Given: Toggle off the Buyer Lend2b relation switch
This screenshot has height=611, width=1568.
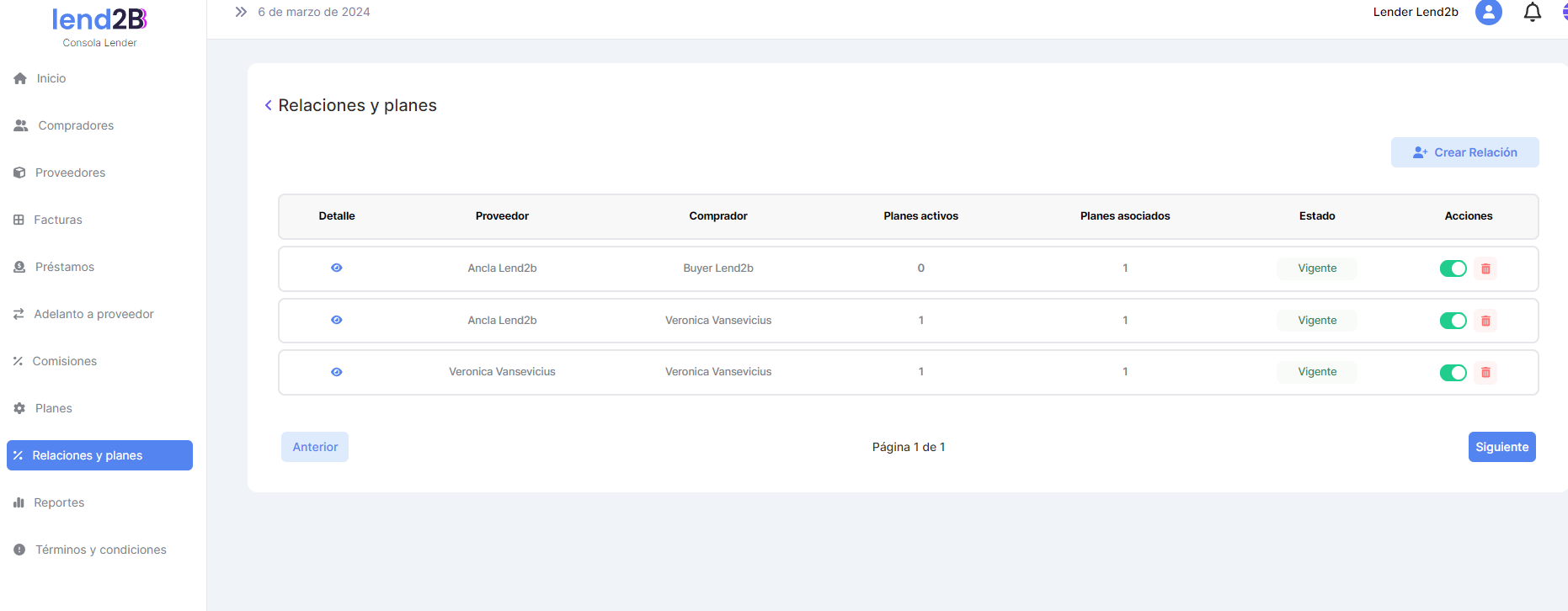Looking at the screenshot, I should [x=1453, y=269].
